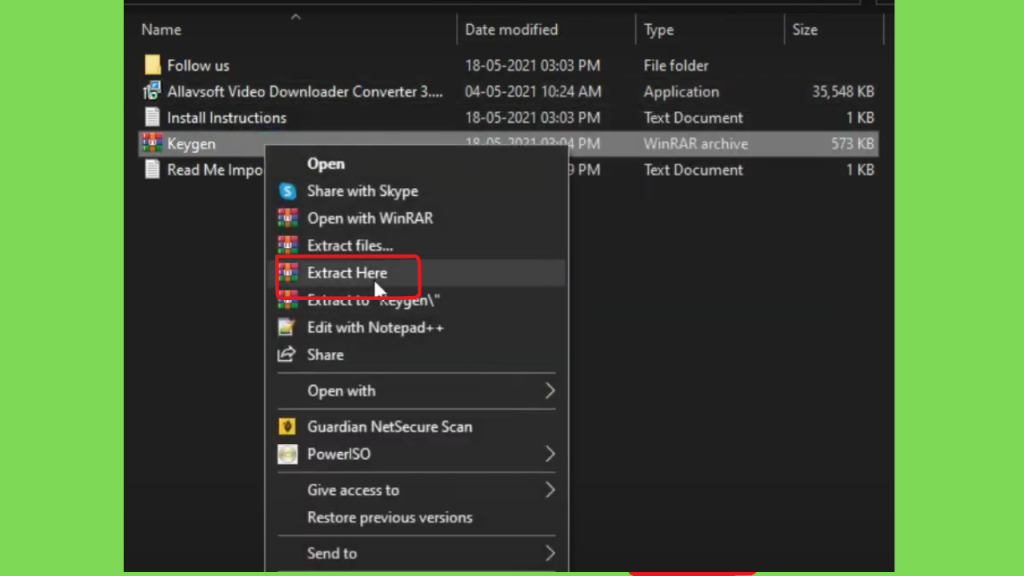Click Install Instructions 1 KB size cell
The height and width of the screenshot is (576, 1024).
tap(859, 118)
